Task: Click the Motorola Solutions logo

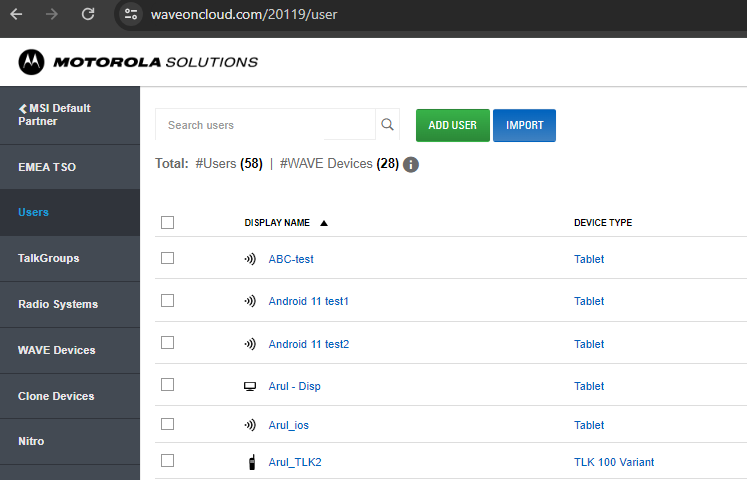Action: point(138,62)
